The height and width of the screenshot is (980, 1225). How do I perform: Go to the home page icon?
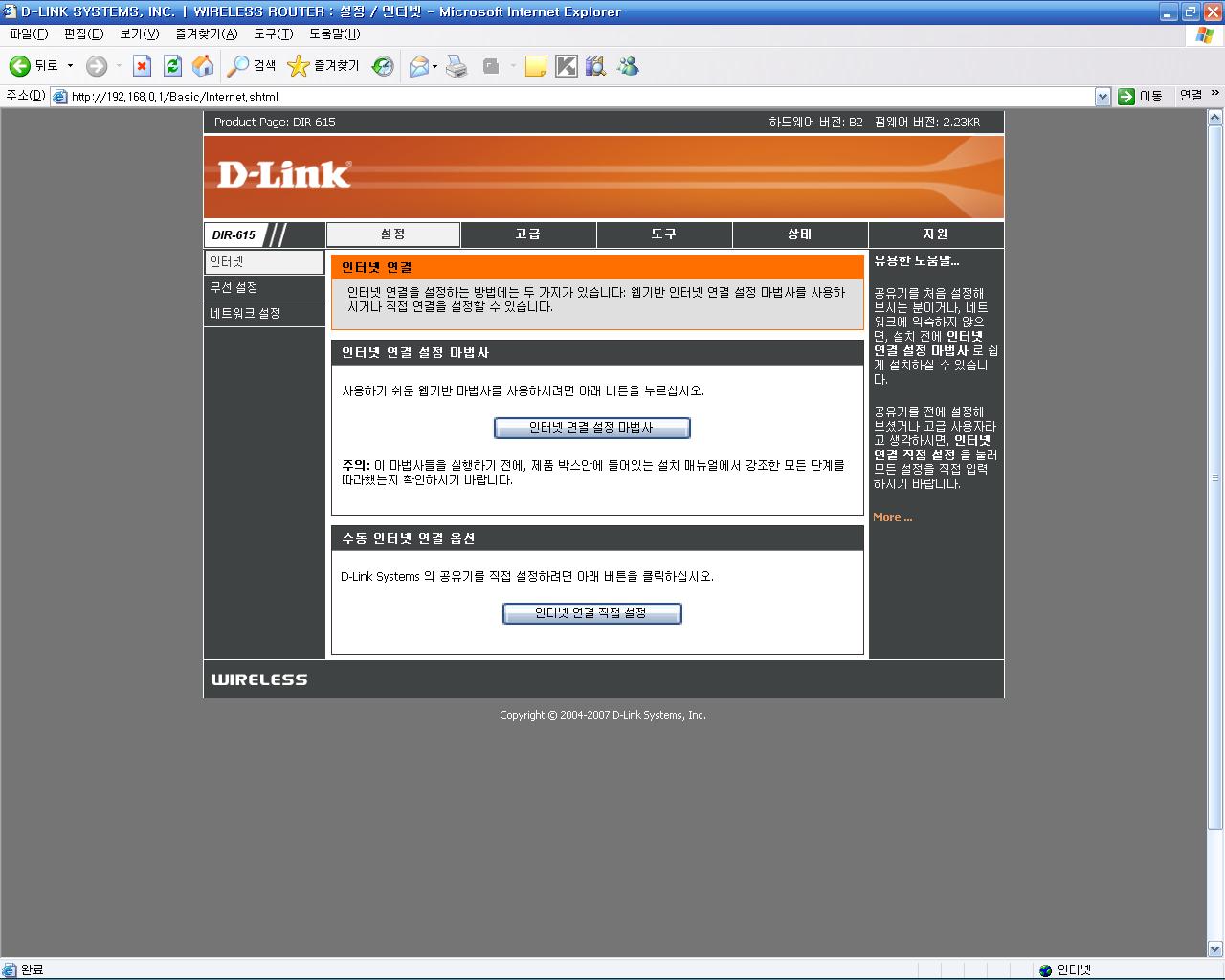(203, 66)
